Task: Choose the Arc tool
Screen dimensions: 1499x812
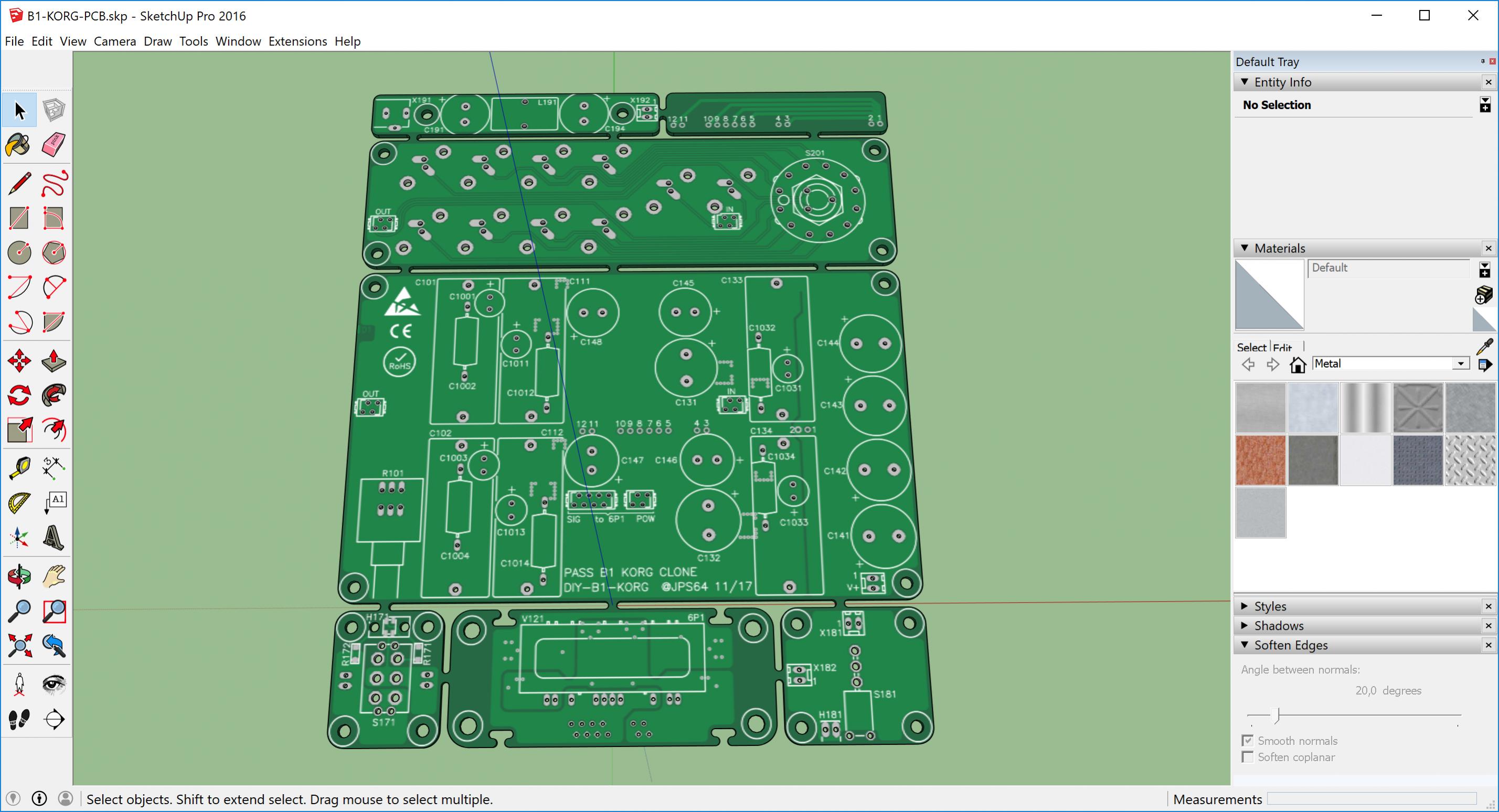Action: (19, 287)
